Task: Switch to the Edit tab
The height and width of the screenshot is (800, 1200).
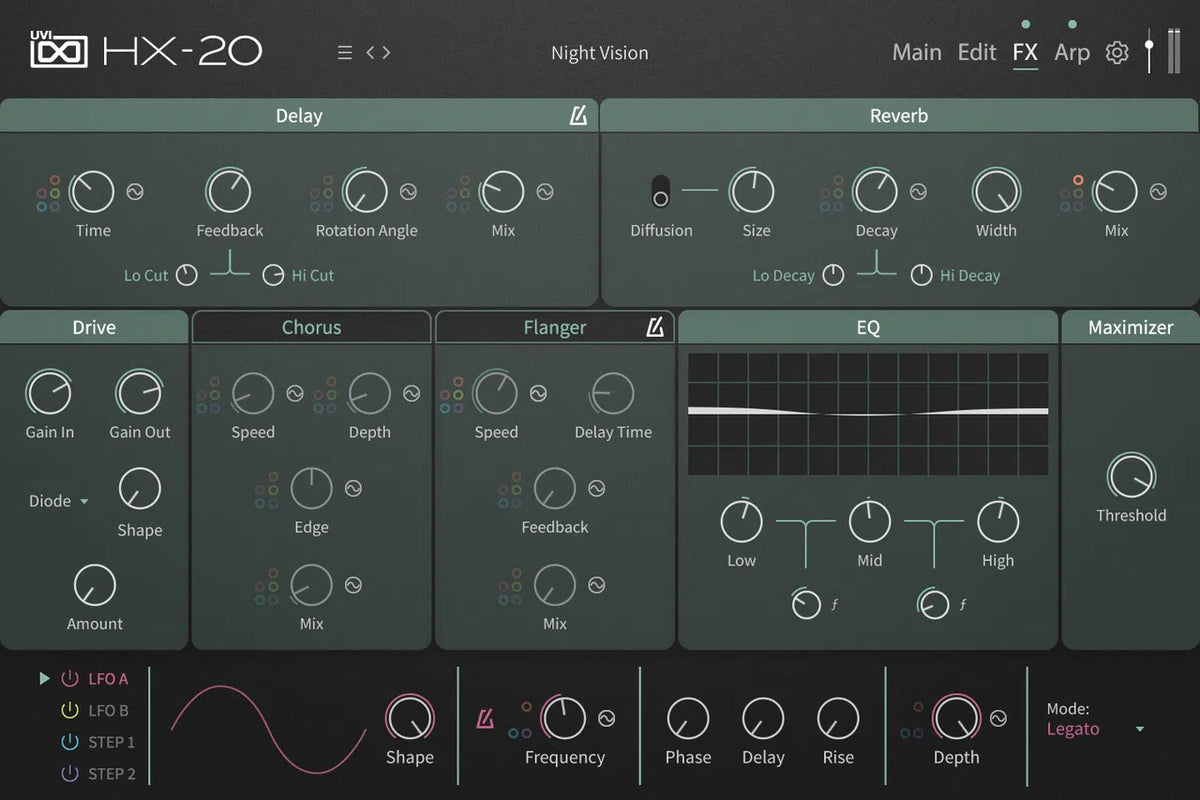Action: (976, 53)
